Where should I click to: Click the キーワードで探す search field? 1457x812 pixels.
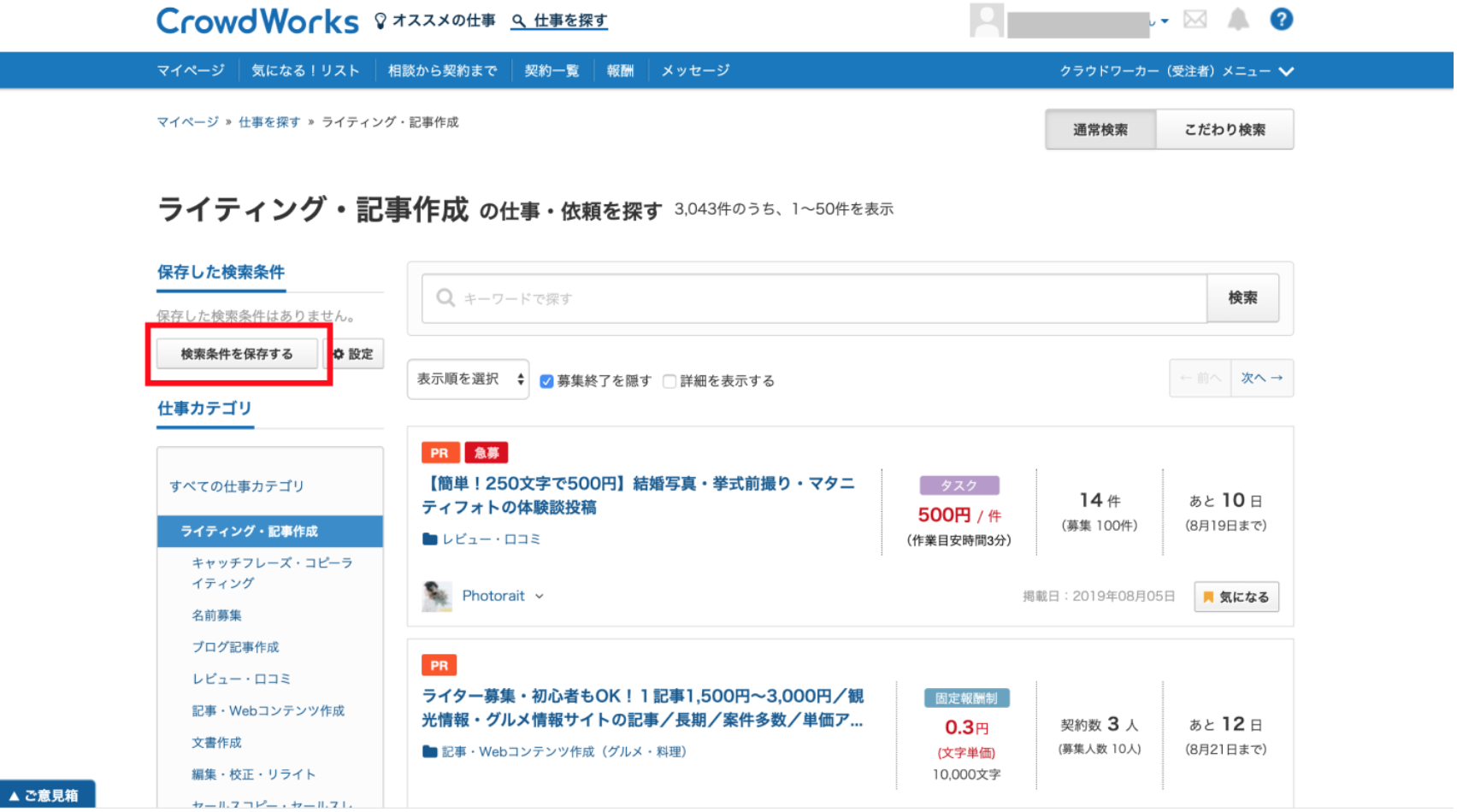click(812, 298)
